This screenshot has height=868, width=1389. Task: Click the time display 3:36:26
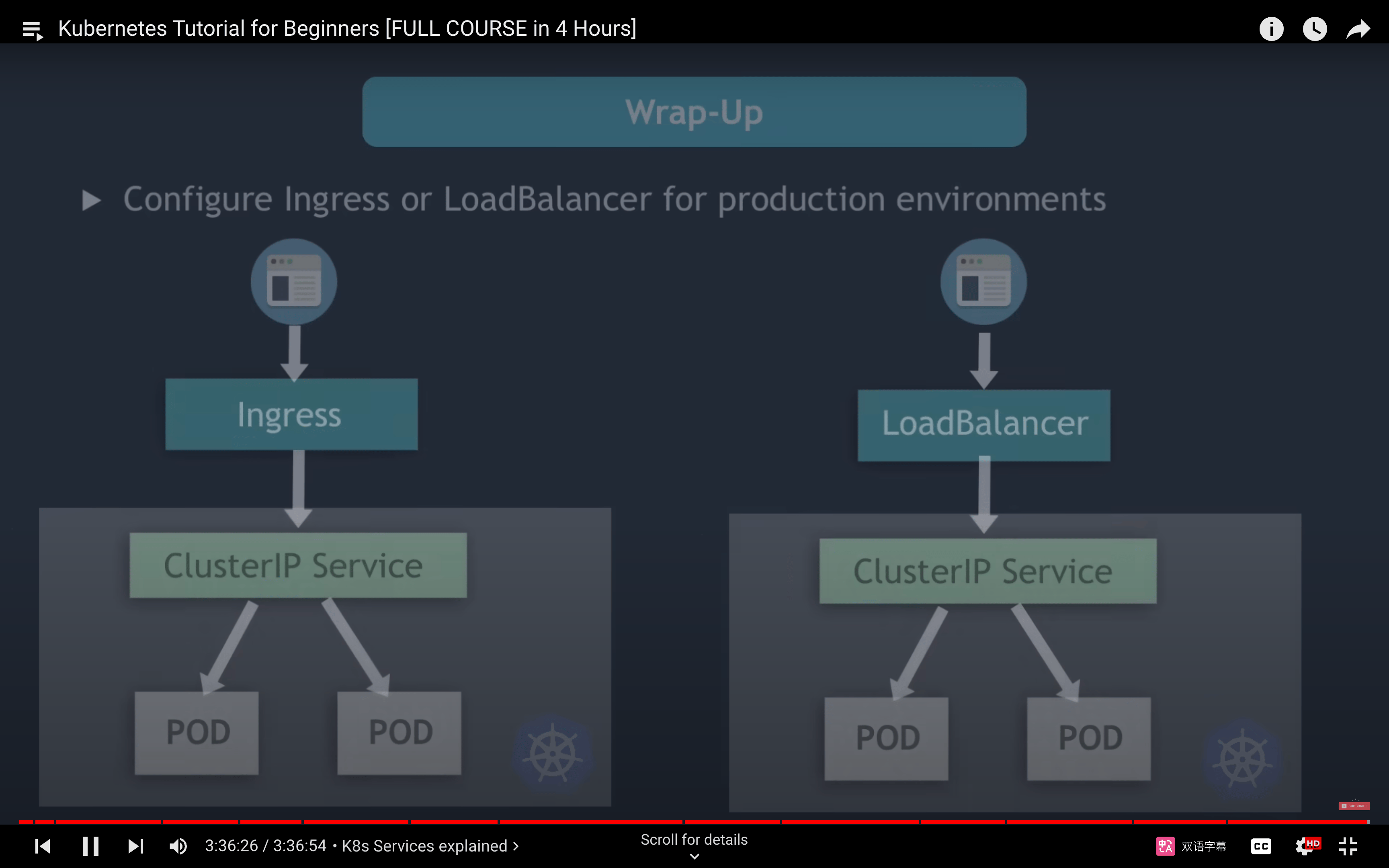(231, 846)
